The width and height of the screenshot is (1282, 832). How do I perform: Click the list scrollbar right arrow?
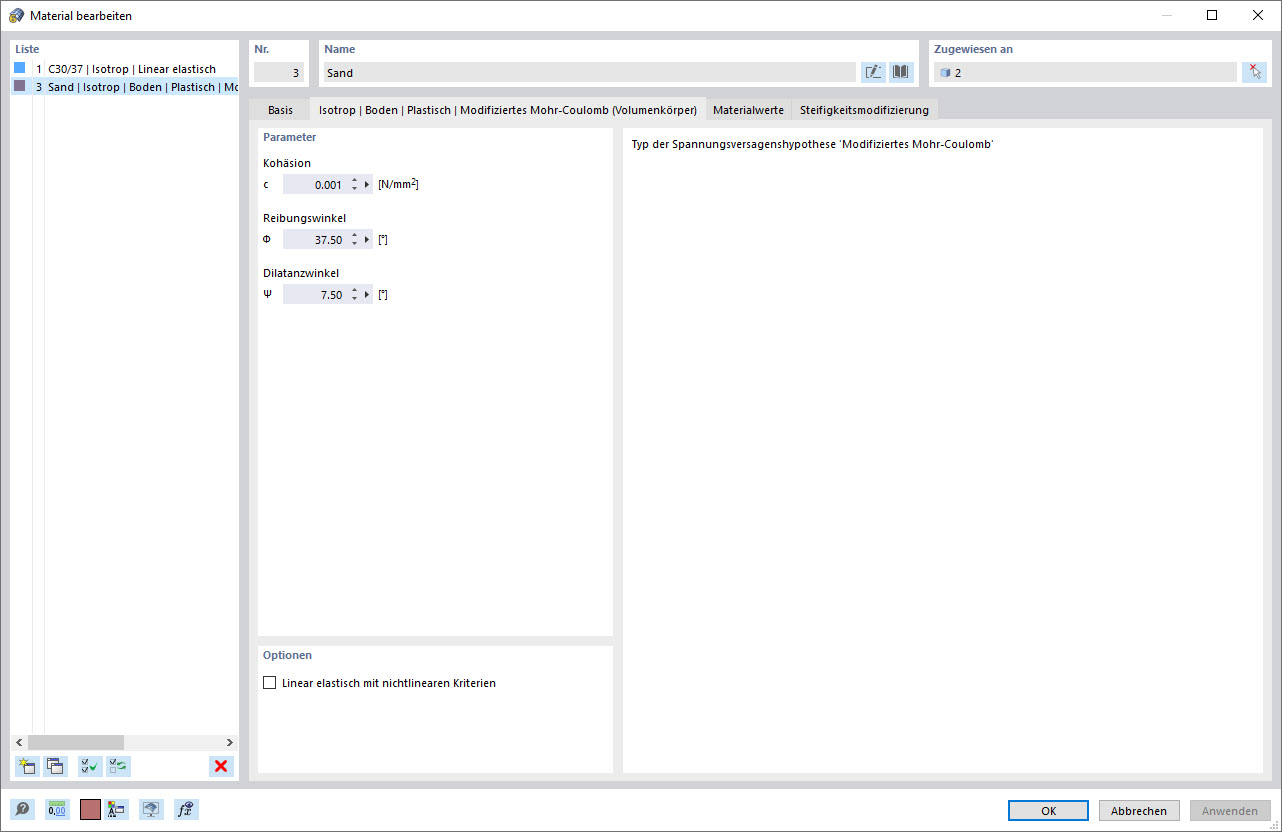pyautogui.click(x=230, y=743)
